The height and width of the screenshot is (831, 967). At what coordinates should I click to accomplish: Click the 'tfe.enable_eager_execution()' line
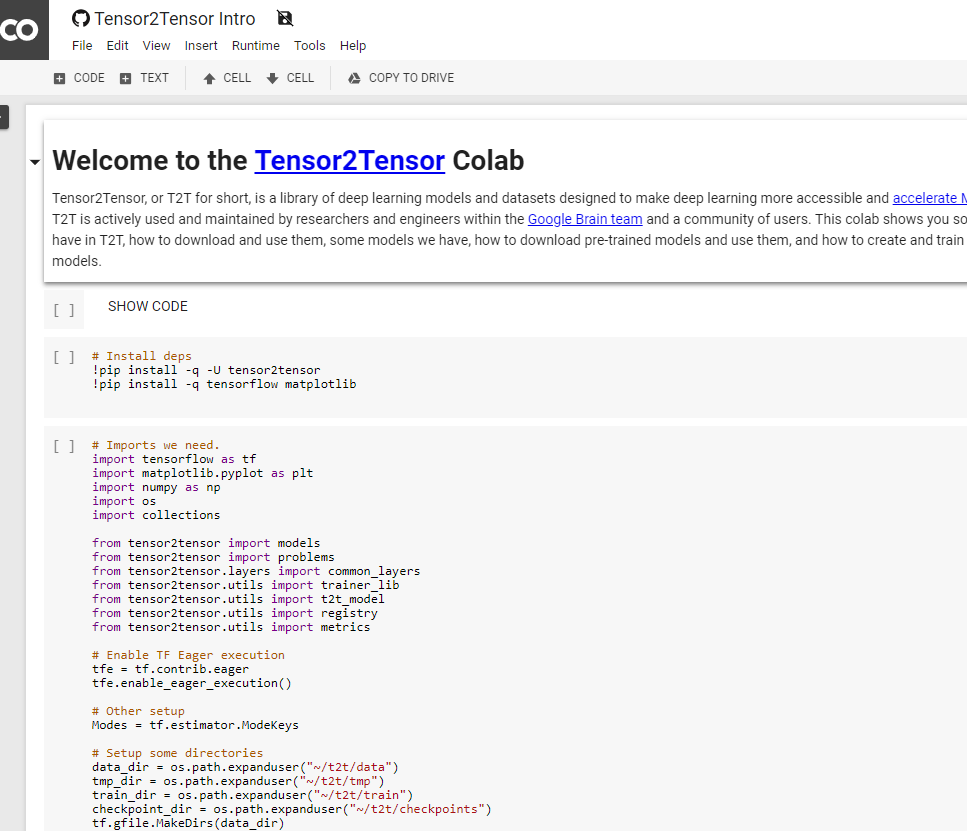[192, 683]
